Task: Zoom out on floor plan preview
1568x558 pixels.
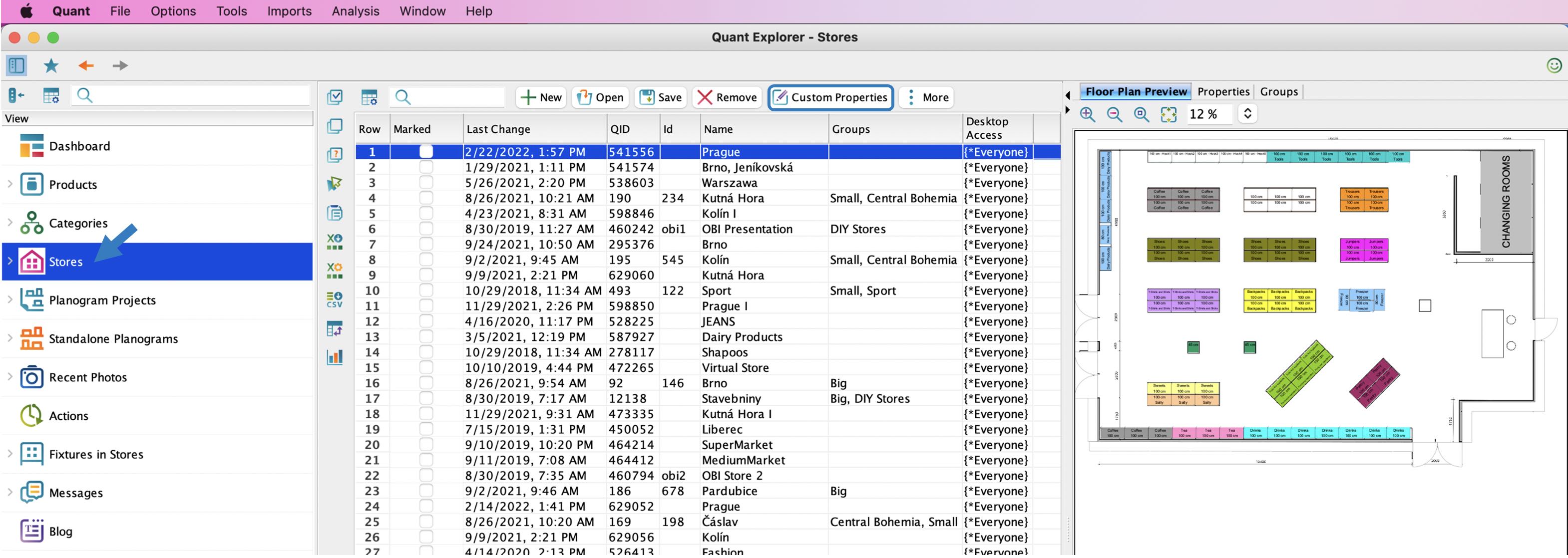Action: [1114, 114]
